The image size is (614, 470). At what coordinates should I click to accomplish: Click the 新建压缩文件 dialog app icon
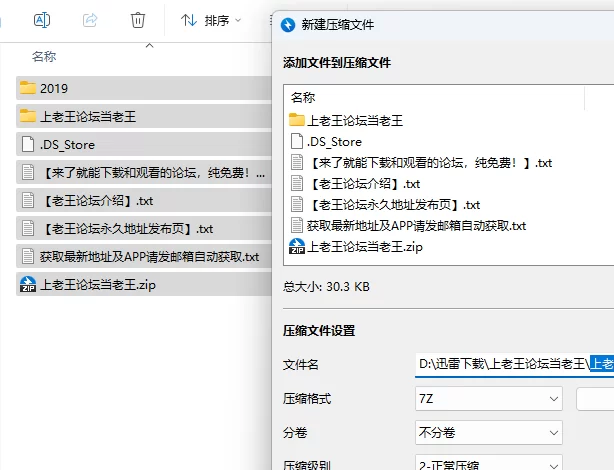pyautogui.click(x=288, y=25)
